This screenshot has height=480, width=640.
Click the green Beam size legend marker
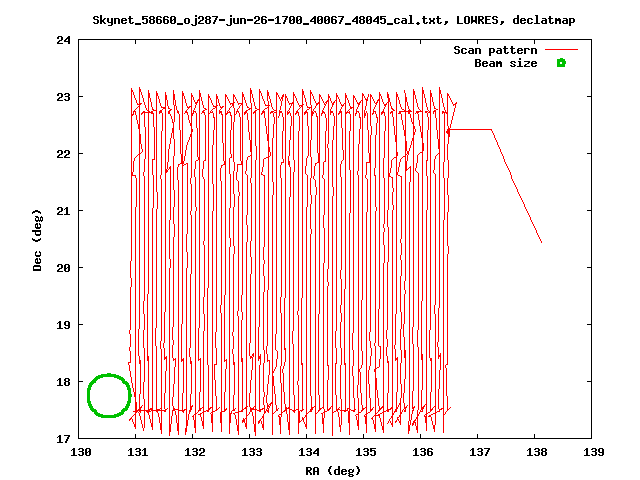click(562, 63)
